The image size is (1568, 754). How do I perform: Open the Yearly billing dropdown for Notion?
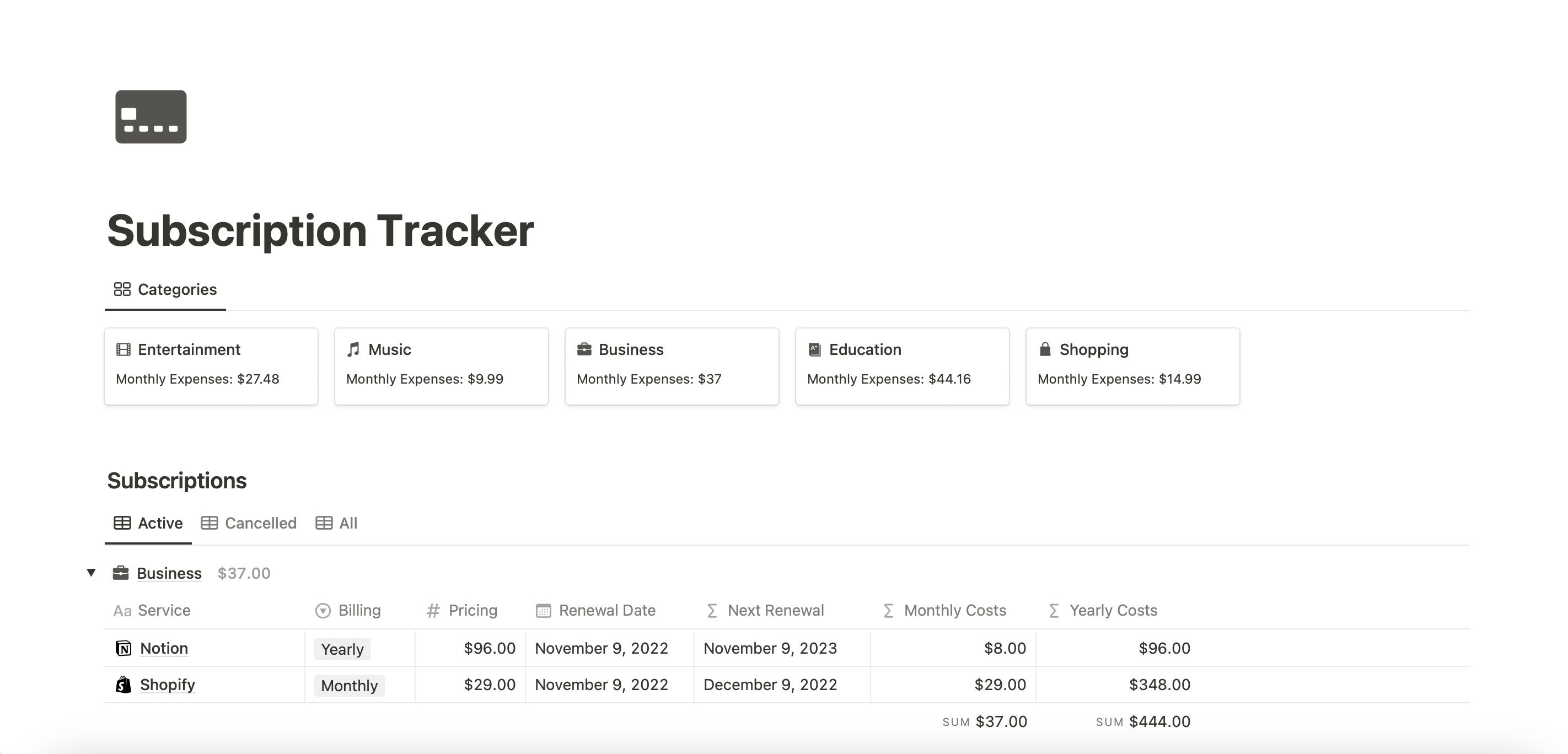[342, 649]
